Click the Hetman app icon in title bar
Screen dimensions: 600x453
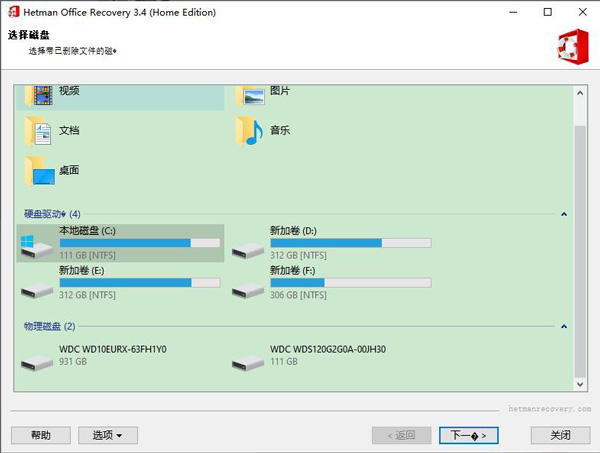coord(14,12)
